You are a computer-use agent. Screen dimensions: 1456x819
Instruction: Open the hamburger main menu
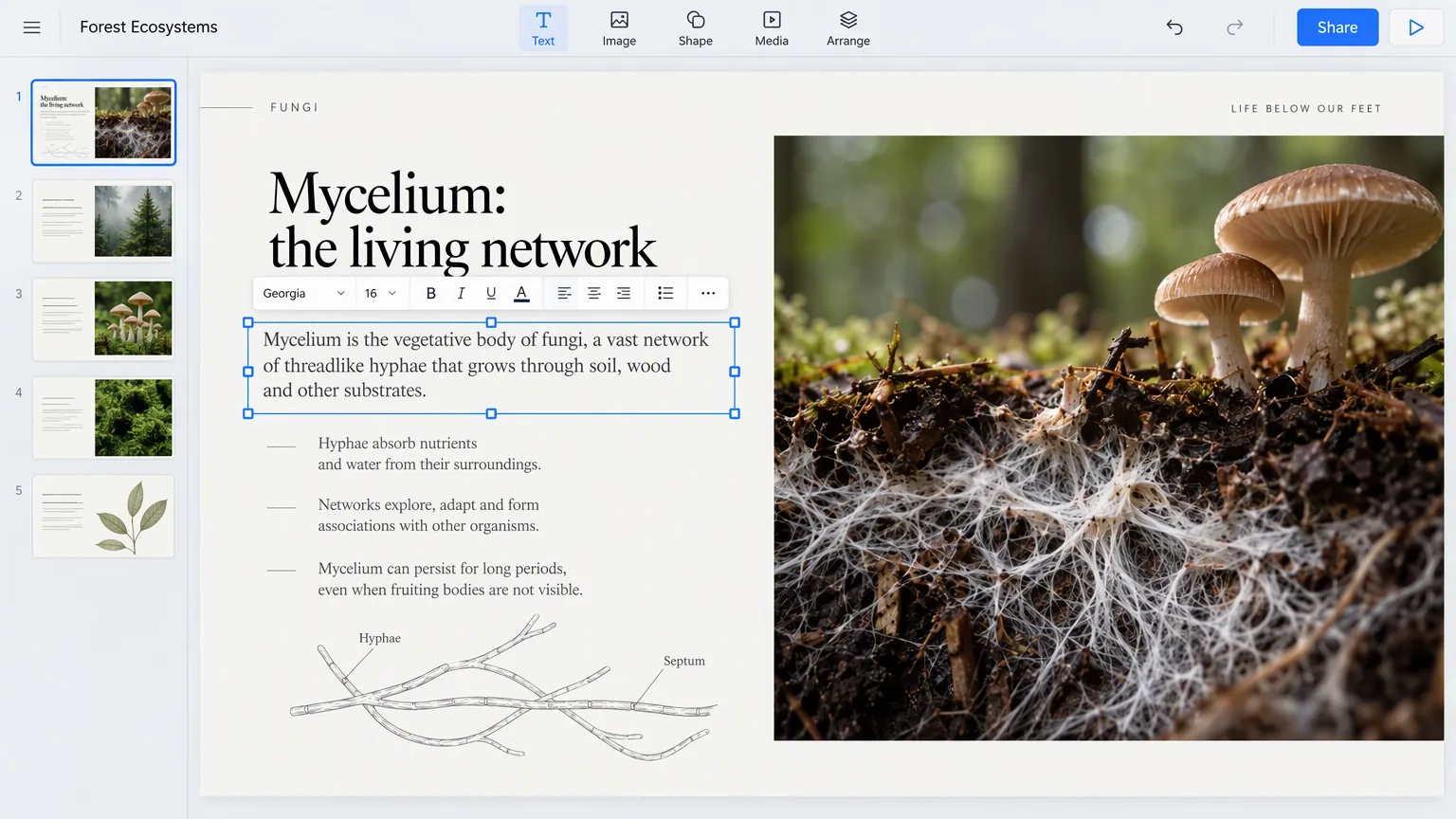[31, 27]
